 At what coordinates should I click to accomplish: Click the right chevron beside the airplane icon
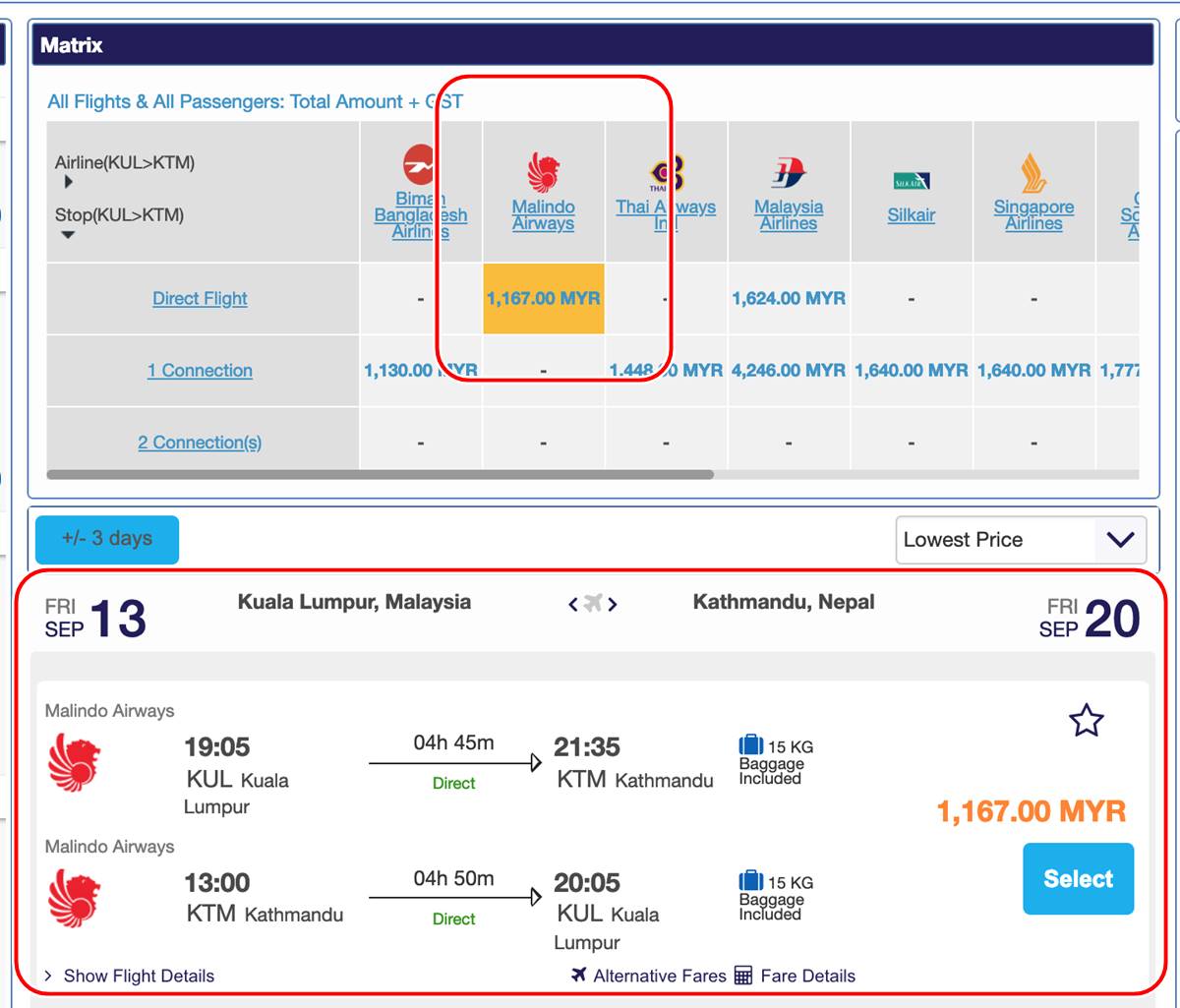point(612,605)
